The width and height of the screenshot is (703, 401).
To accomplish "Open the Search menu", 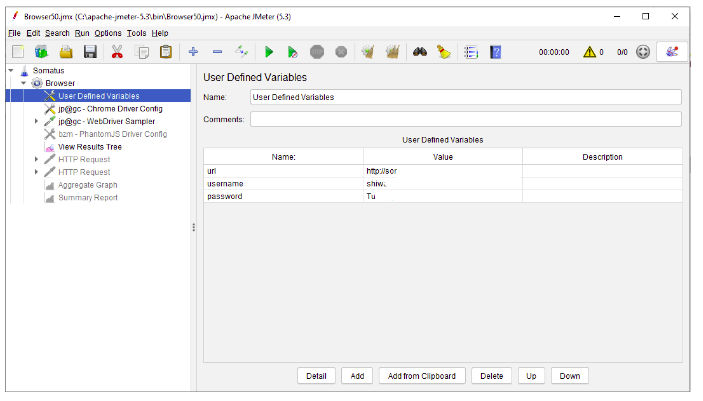I will 57,33.
